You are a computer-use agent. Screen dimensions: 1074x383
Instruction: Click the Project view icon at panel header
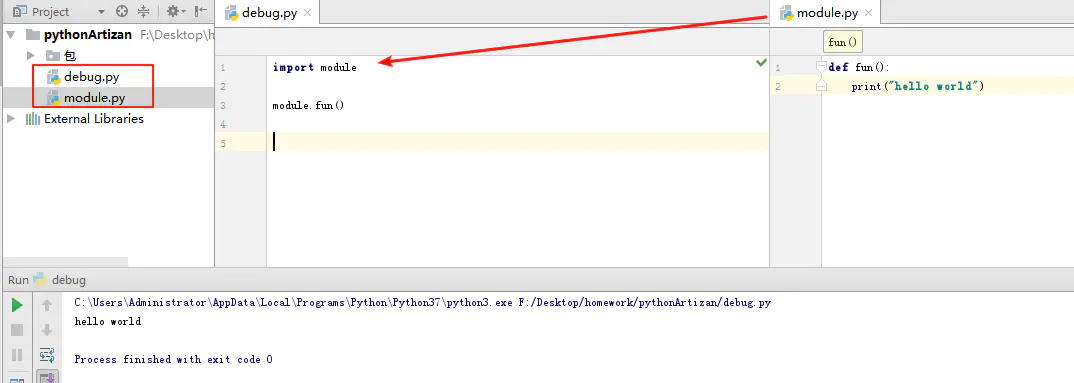tap(20, 11)
